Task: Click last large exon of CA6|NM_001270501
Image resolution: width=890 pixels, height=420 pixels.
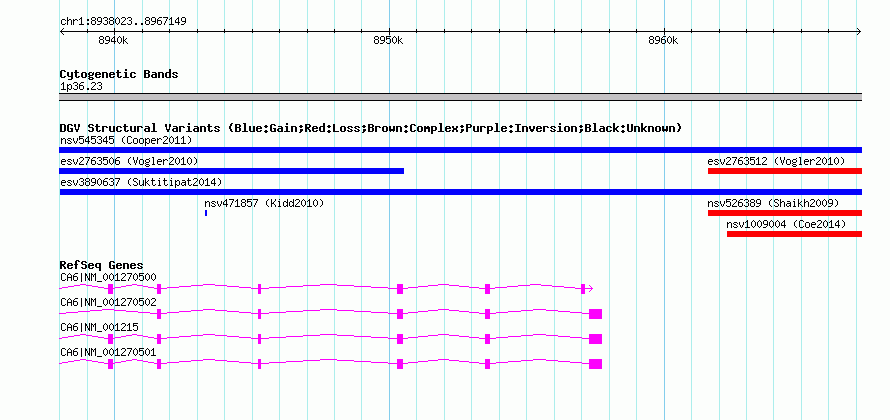Action: point(595,364)
